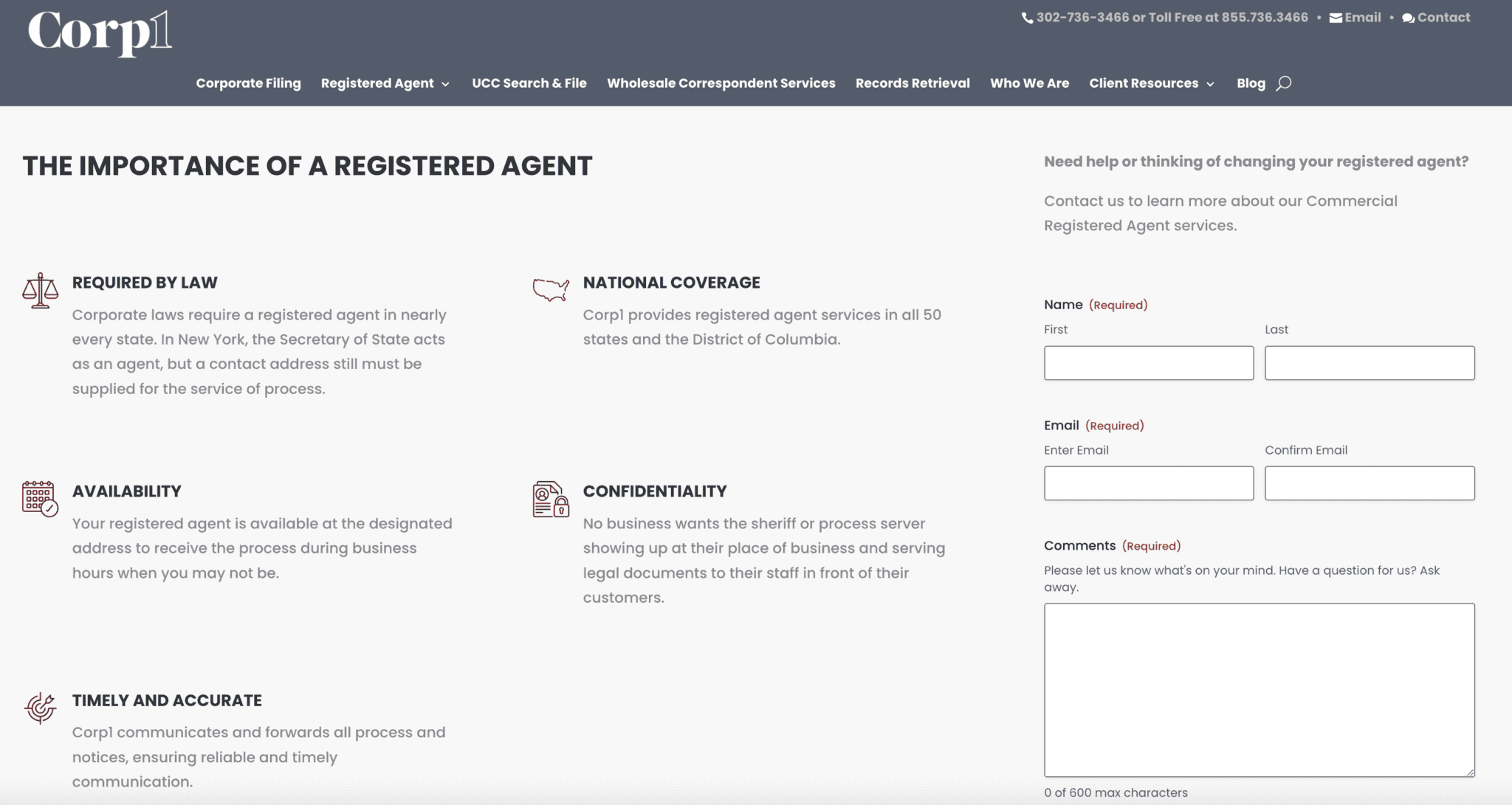Click the Confirm Email input field
1512x805 pixels.
(1369, 483)
